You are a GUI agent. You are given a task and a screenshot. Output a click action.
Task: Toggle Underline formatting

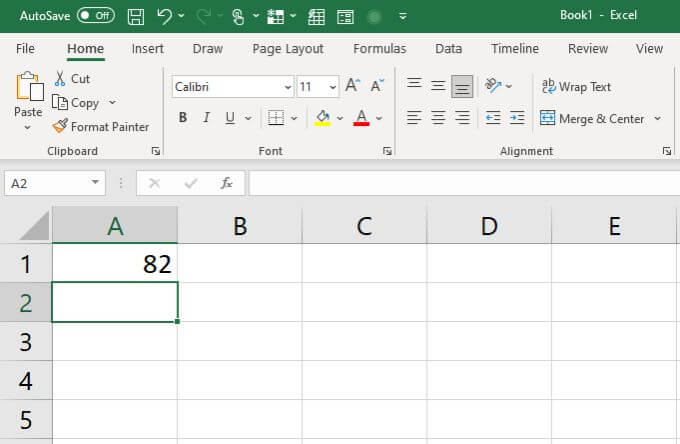point(230,118)
